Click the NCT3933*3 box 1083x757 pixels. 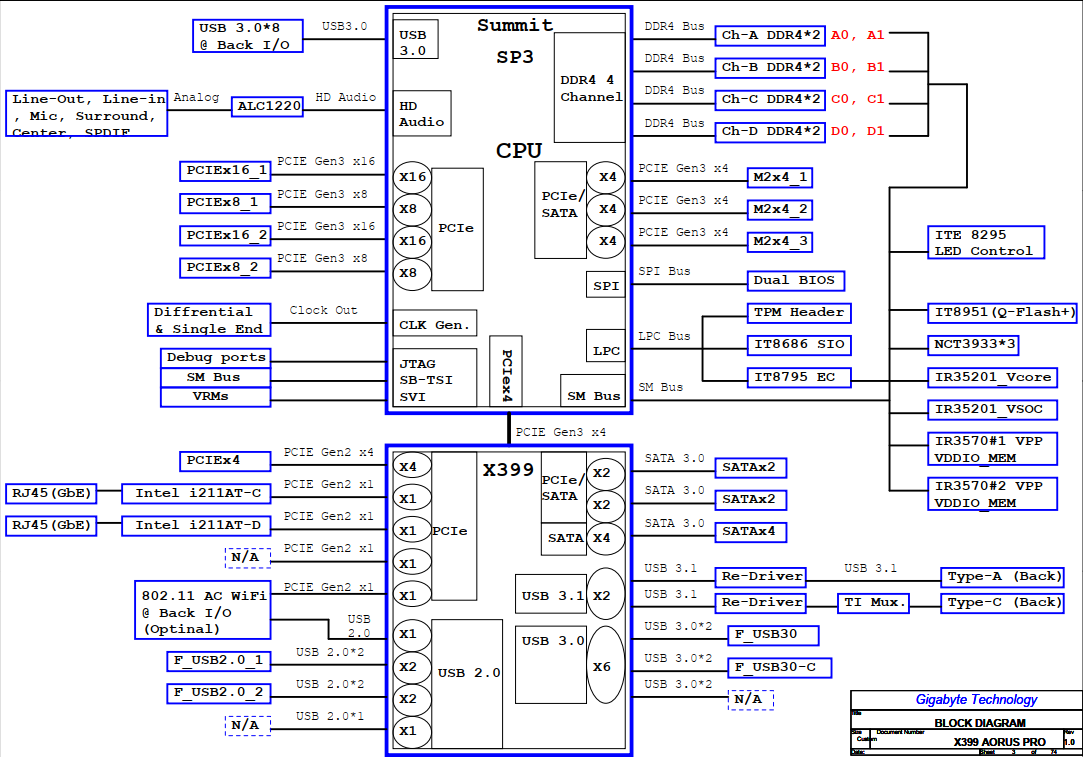[x=972, y=345]
